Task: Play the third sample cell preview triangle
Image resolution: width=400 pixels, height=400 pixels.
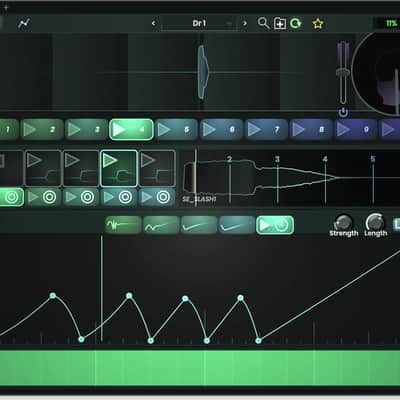Action: point(72,160)
